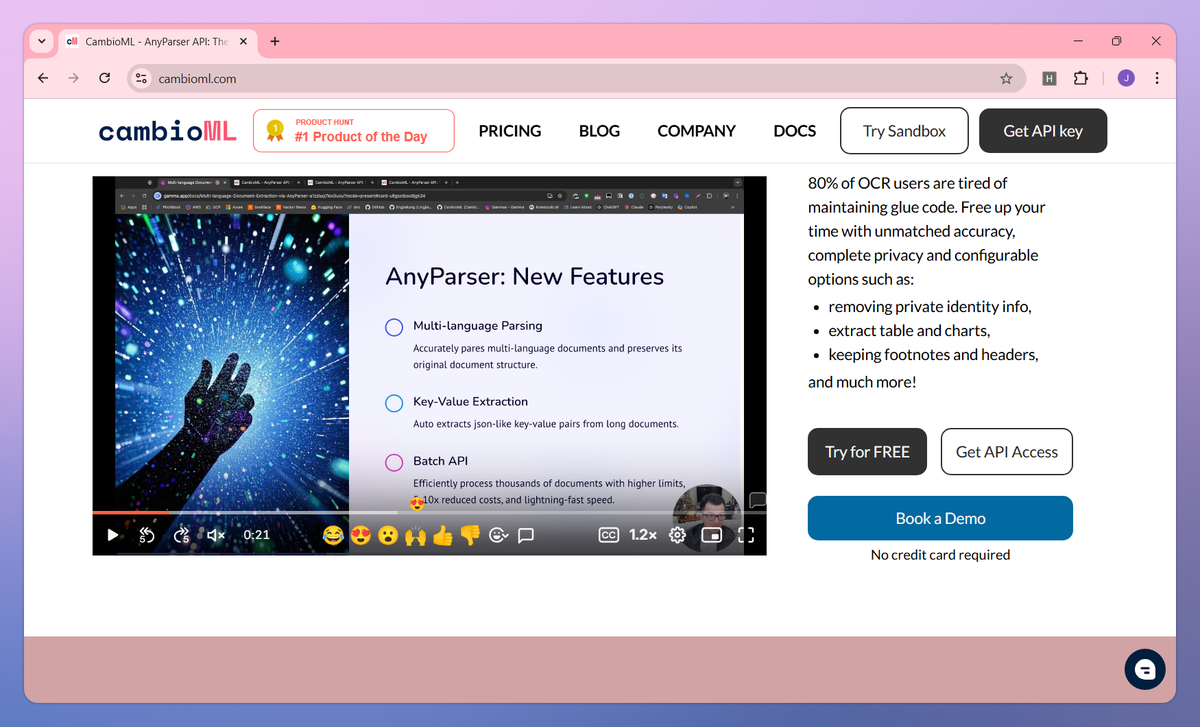Open Chrome's extensions puzzle icon
The height and width of the screenshot is (727, 1200).
[x=1082, y=78]
